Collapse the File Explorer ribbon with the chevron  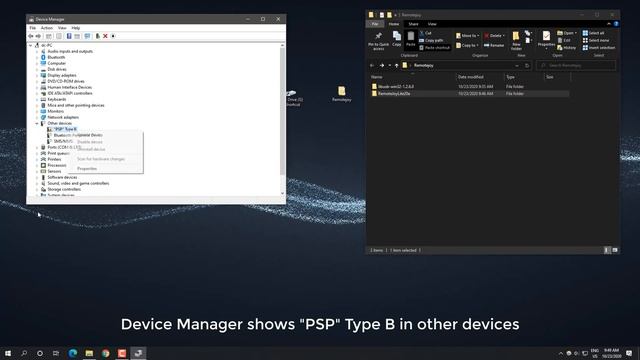click(x=609, y=24)
